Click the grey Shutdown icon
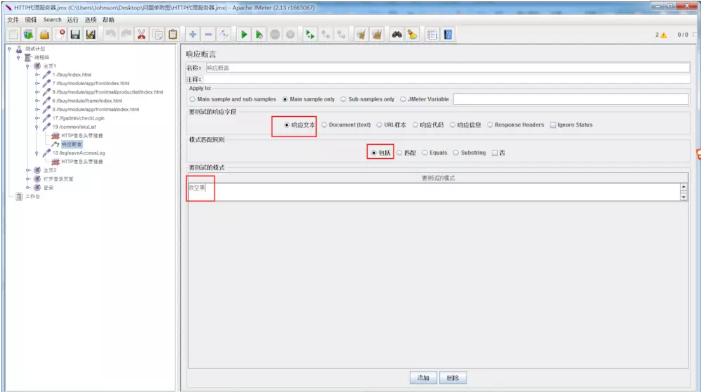Image resolution: width=701 pixels, height=392 pixels. tap(291, 34)
